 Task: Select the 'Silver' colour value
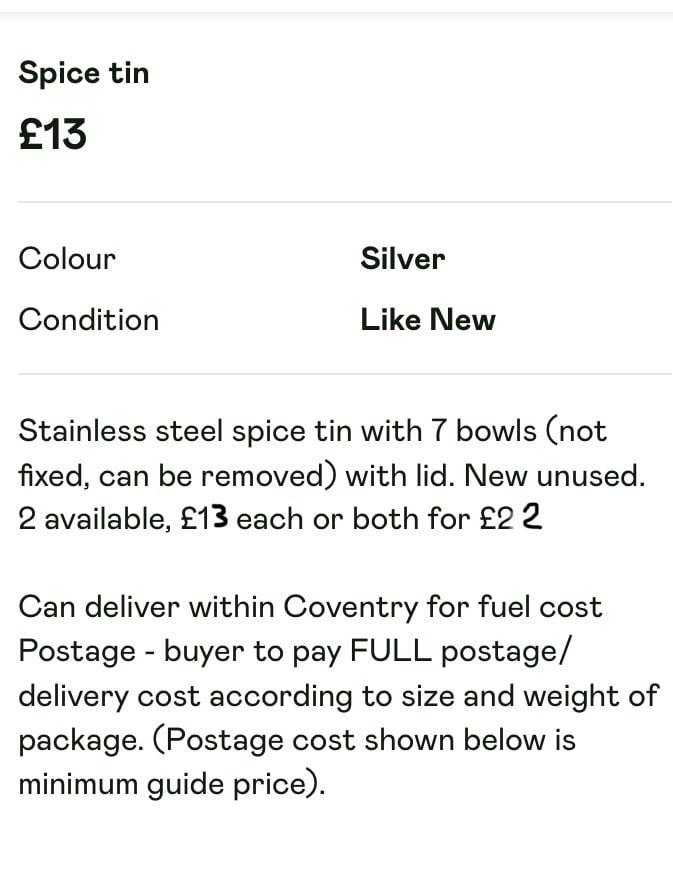tap(402, 259)
